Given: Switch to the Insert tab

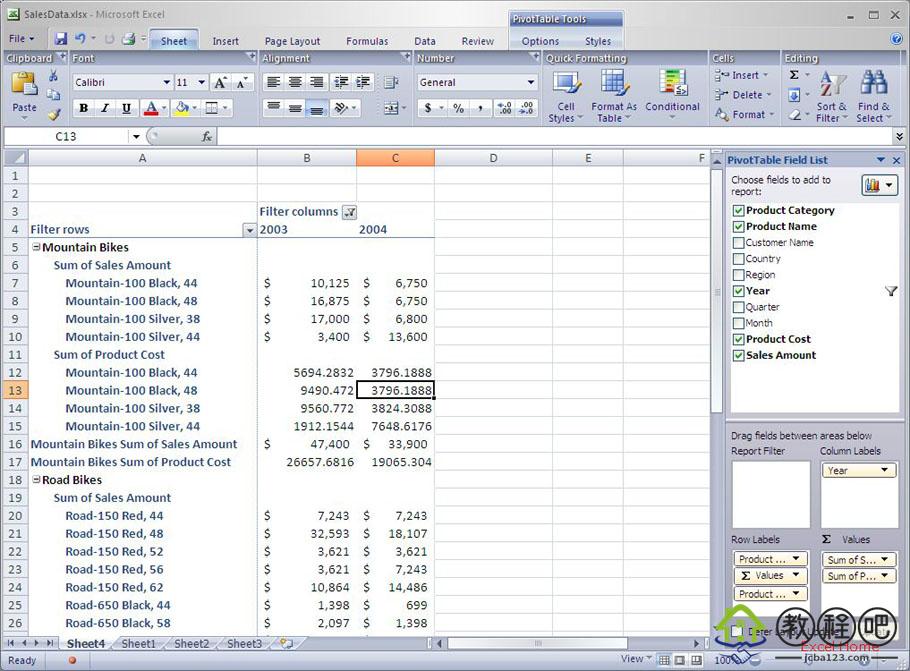Looking at the screenshot, I should pyautogui.click(x=225, y=41).
